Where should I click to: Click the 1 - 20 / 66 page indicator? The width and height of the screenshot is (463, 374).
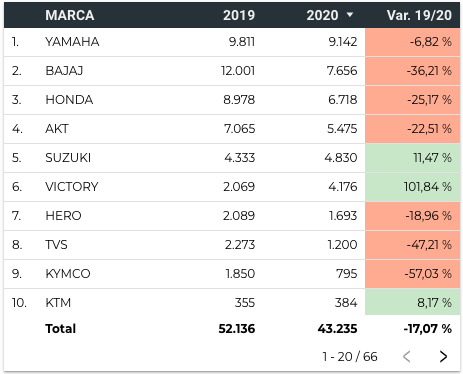click(350, 357)
